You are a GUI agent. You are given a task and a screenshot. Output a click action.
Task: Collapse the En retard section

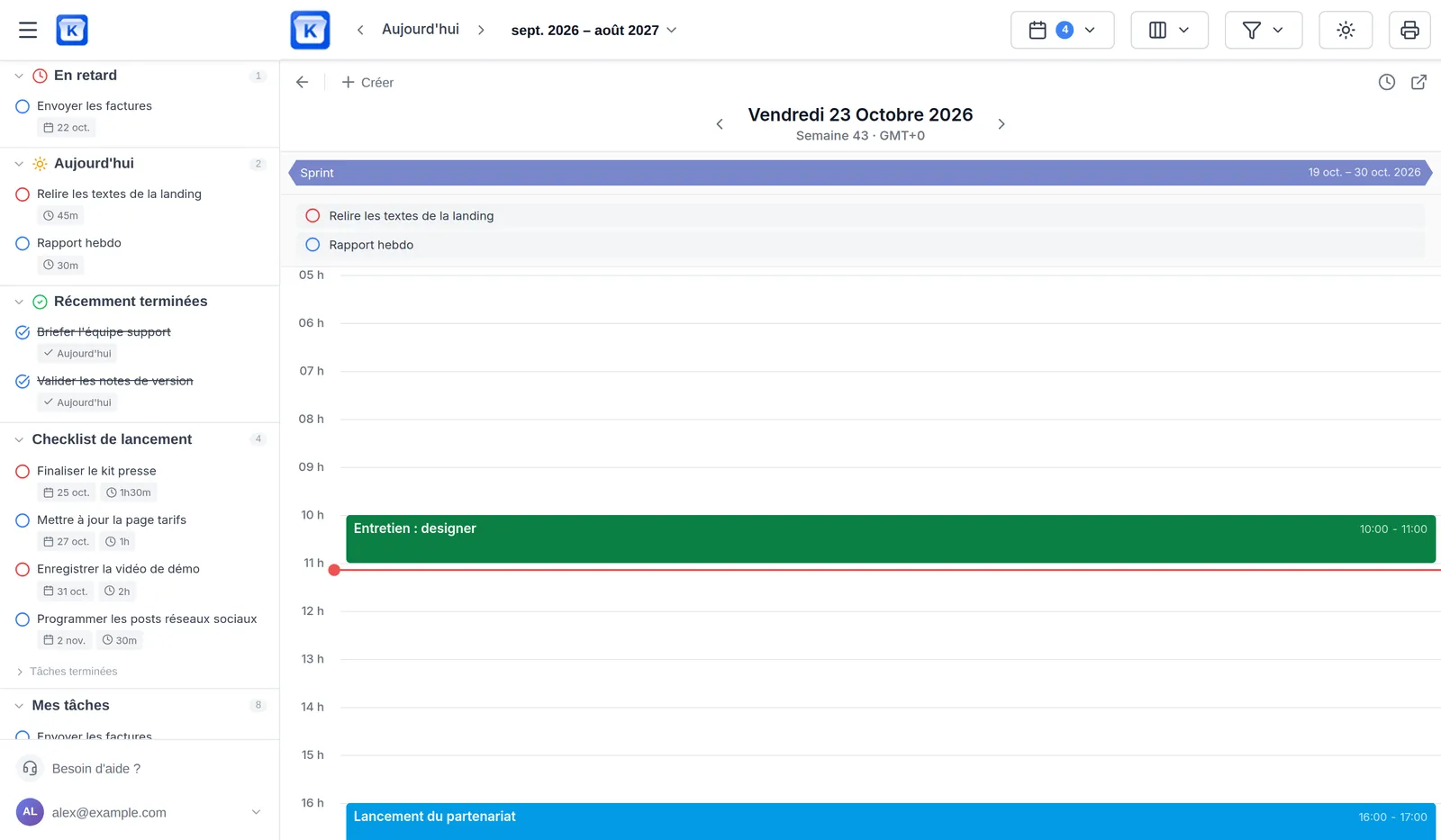tap(19, 76)
